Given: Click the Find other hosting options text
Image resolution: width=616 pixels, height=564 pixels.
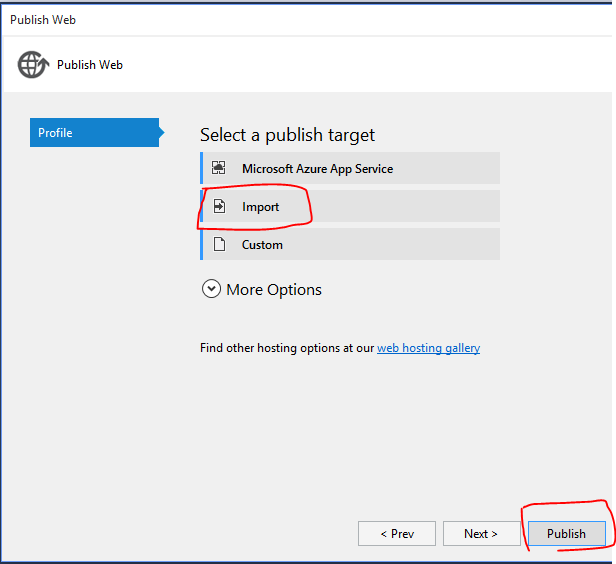Looking at the screenshot, I should (287, 348).
